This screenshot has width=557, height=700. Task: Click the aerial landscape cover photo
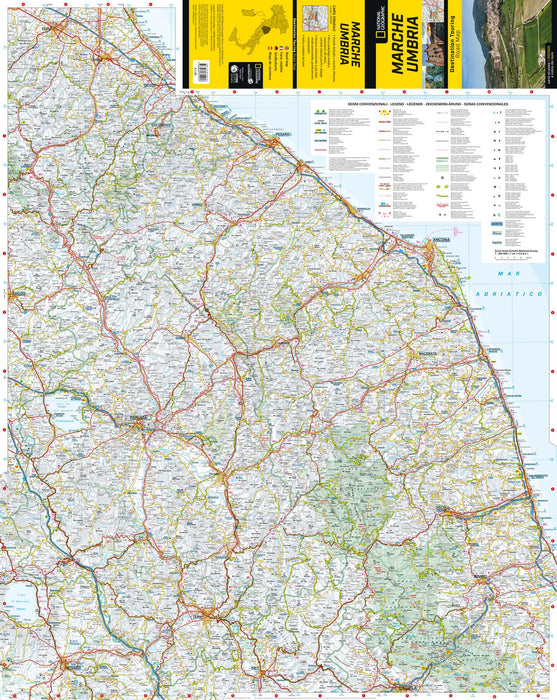pyautogui.click(x=507, y=44)
